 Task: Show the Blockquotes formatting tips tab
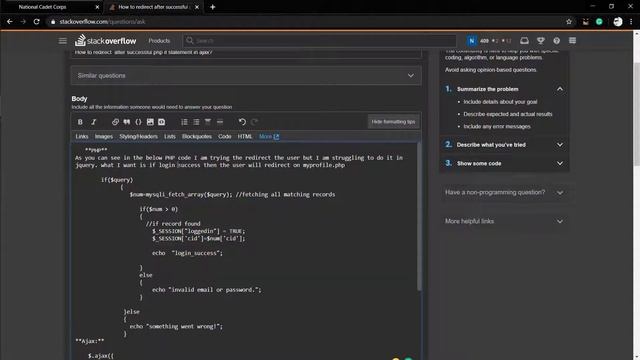coord(197,136)
